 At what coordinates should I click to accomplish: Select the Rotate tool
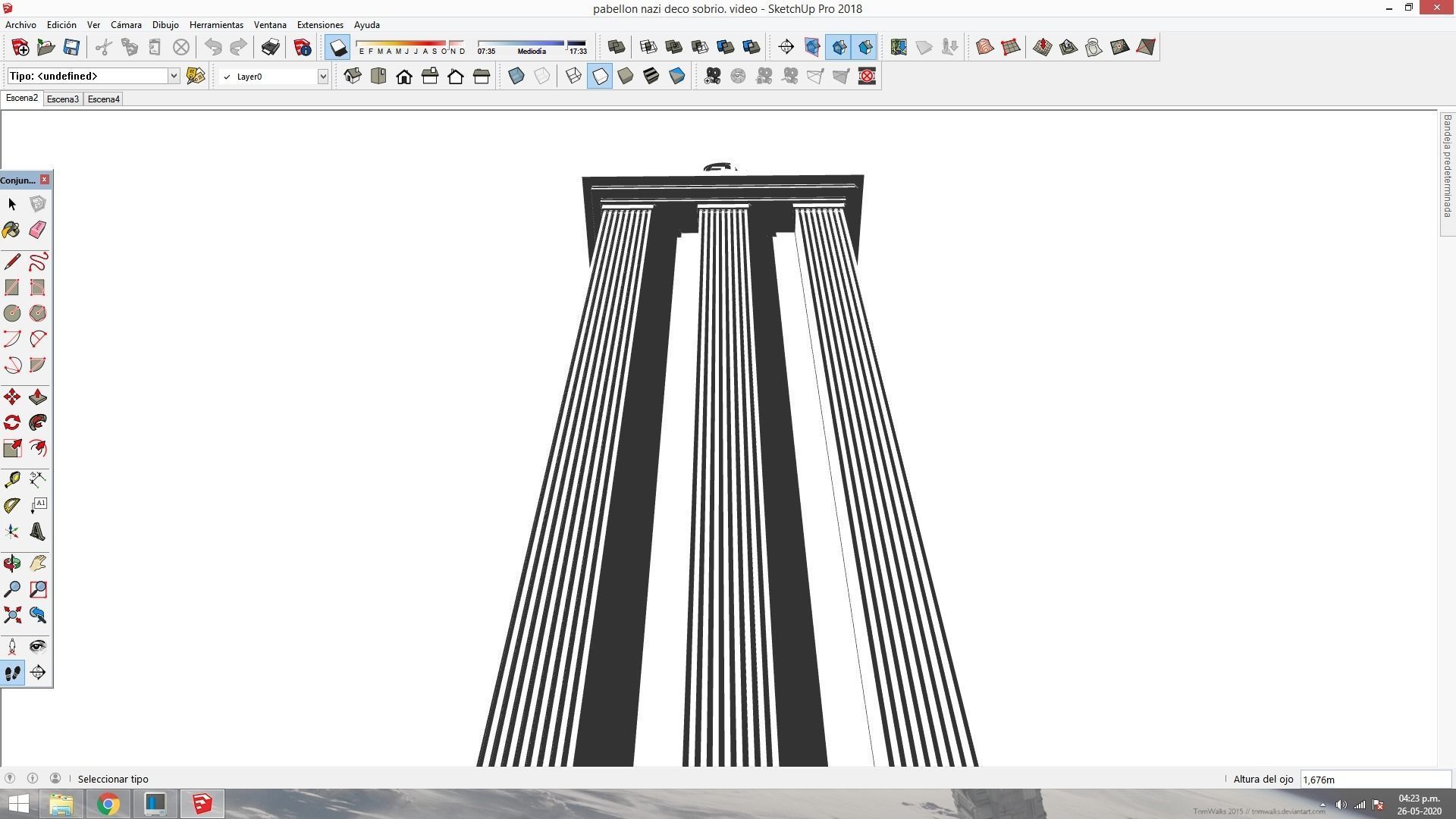tap(11, 423)
